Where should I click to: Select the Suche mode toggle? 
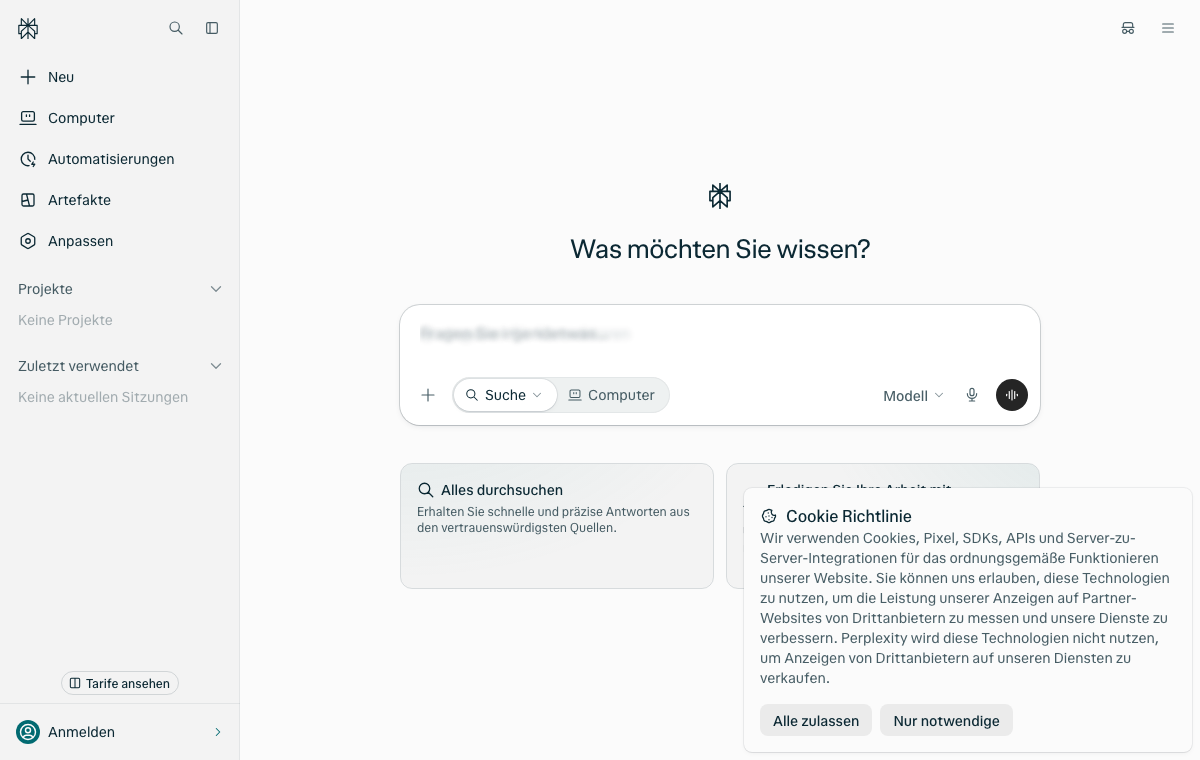click(505, 395)
